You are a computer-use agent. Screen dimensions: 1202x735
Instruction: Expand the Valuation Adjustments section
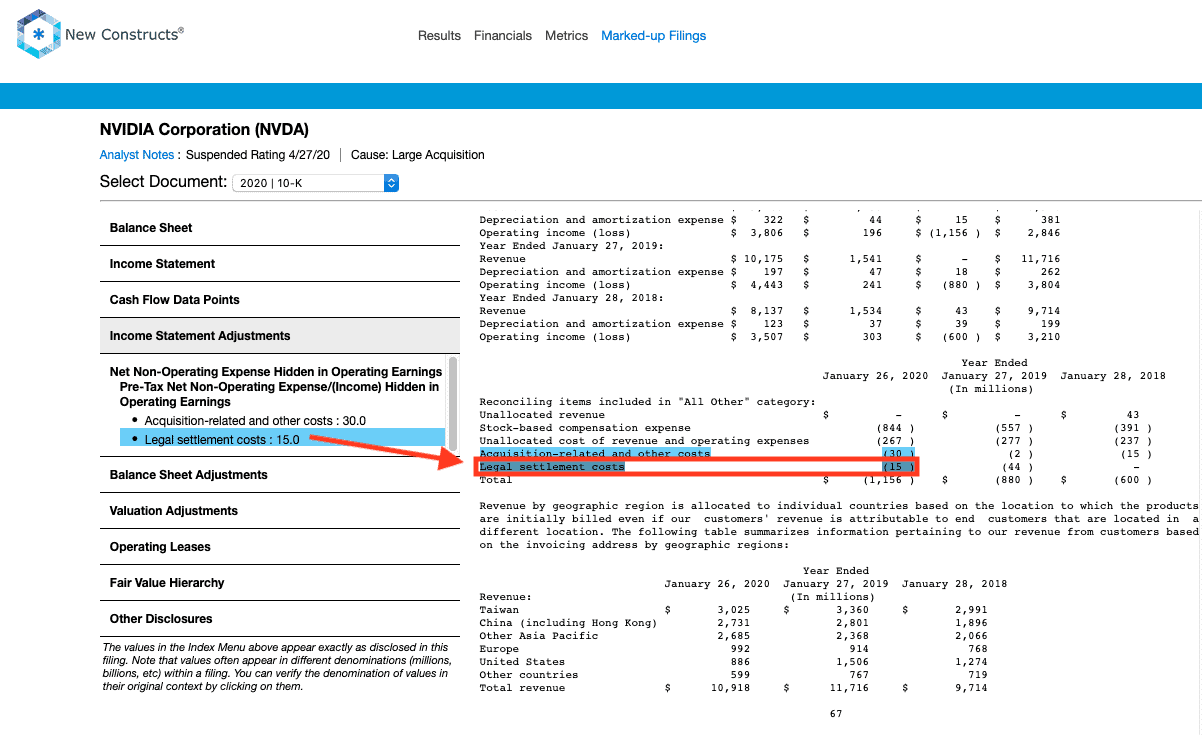[280, 511]
